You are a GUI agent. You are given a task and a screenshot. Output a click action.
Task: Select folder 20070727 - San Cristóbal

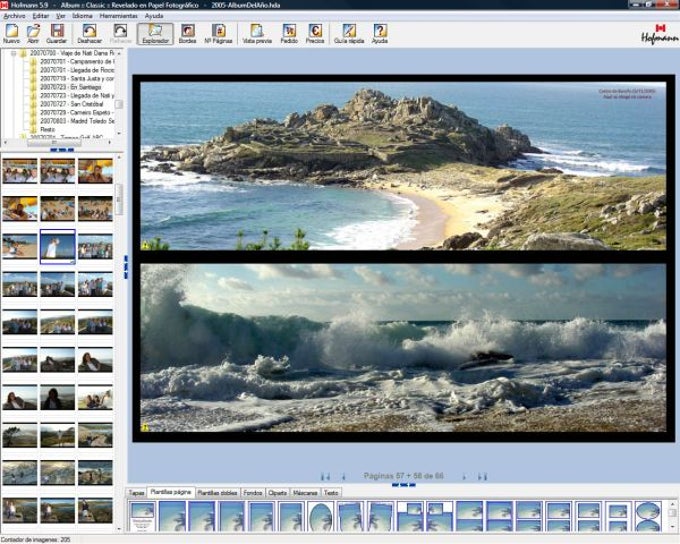(x=67, y=104)
